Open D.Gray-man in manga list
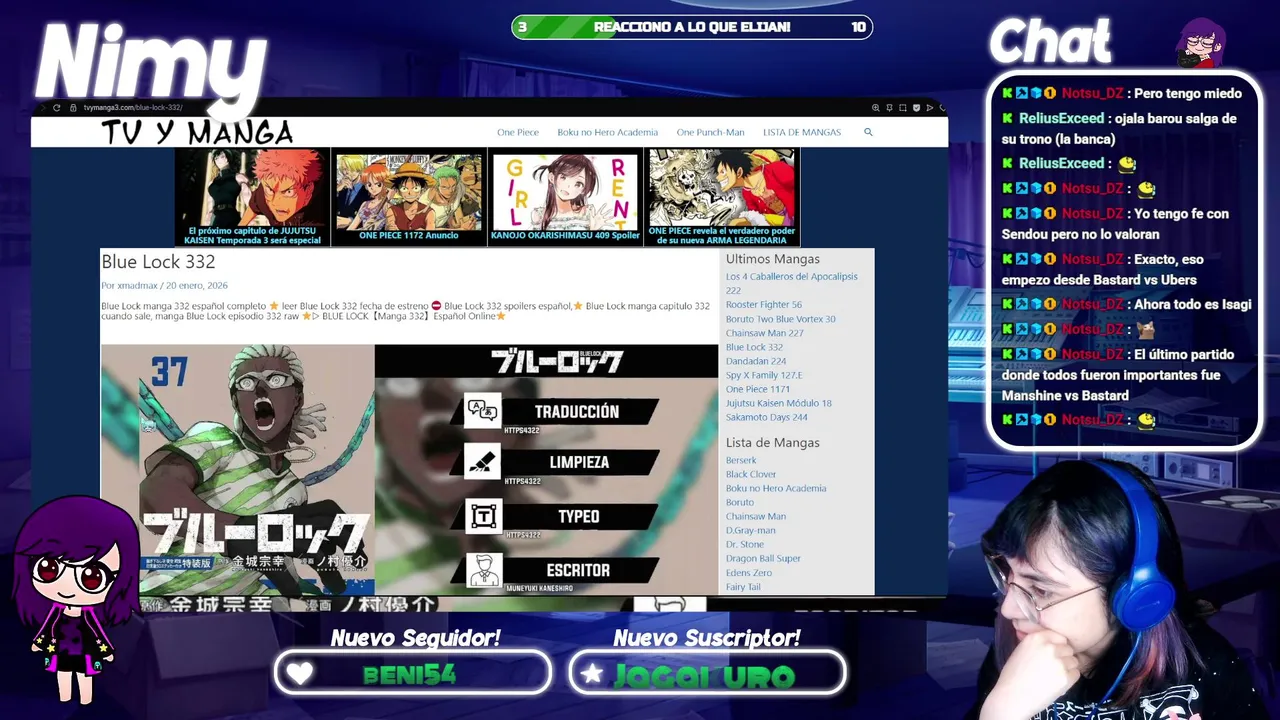1280x720 pixels. click(x=751, y=530)
